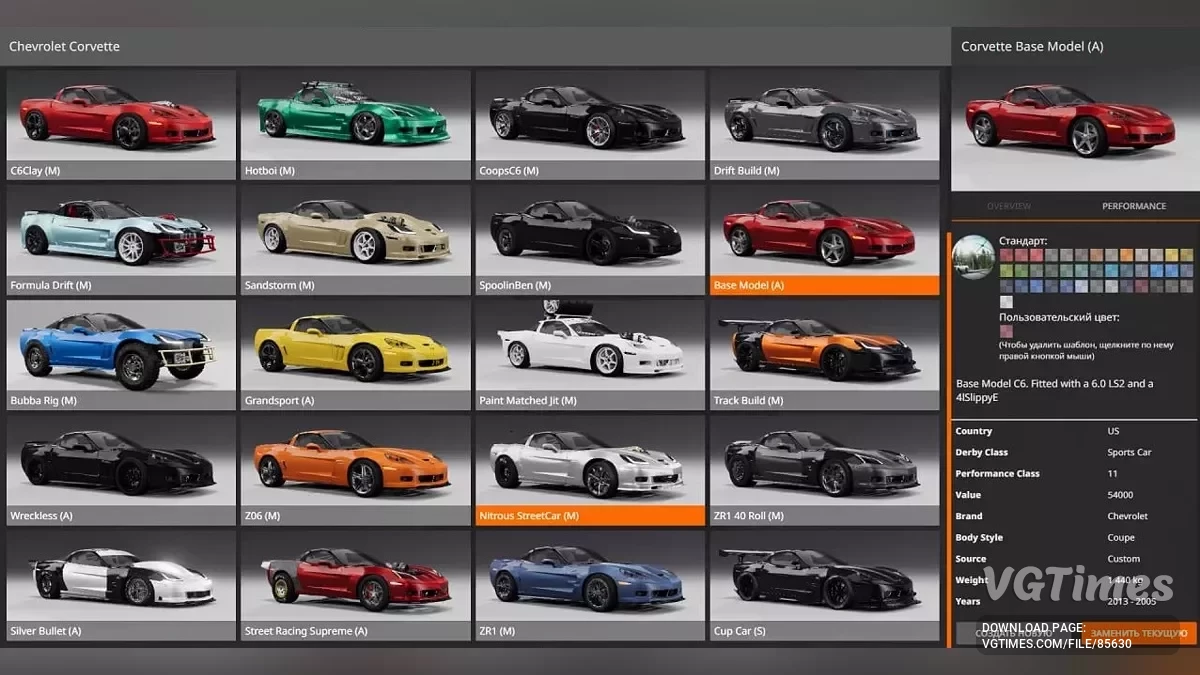Screen dimensions: 1200x675
Task: Click the Chevrolet Corvette heading
Action: click(x=64, y=46)
